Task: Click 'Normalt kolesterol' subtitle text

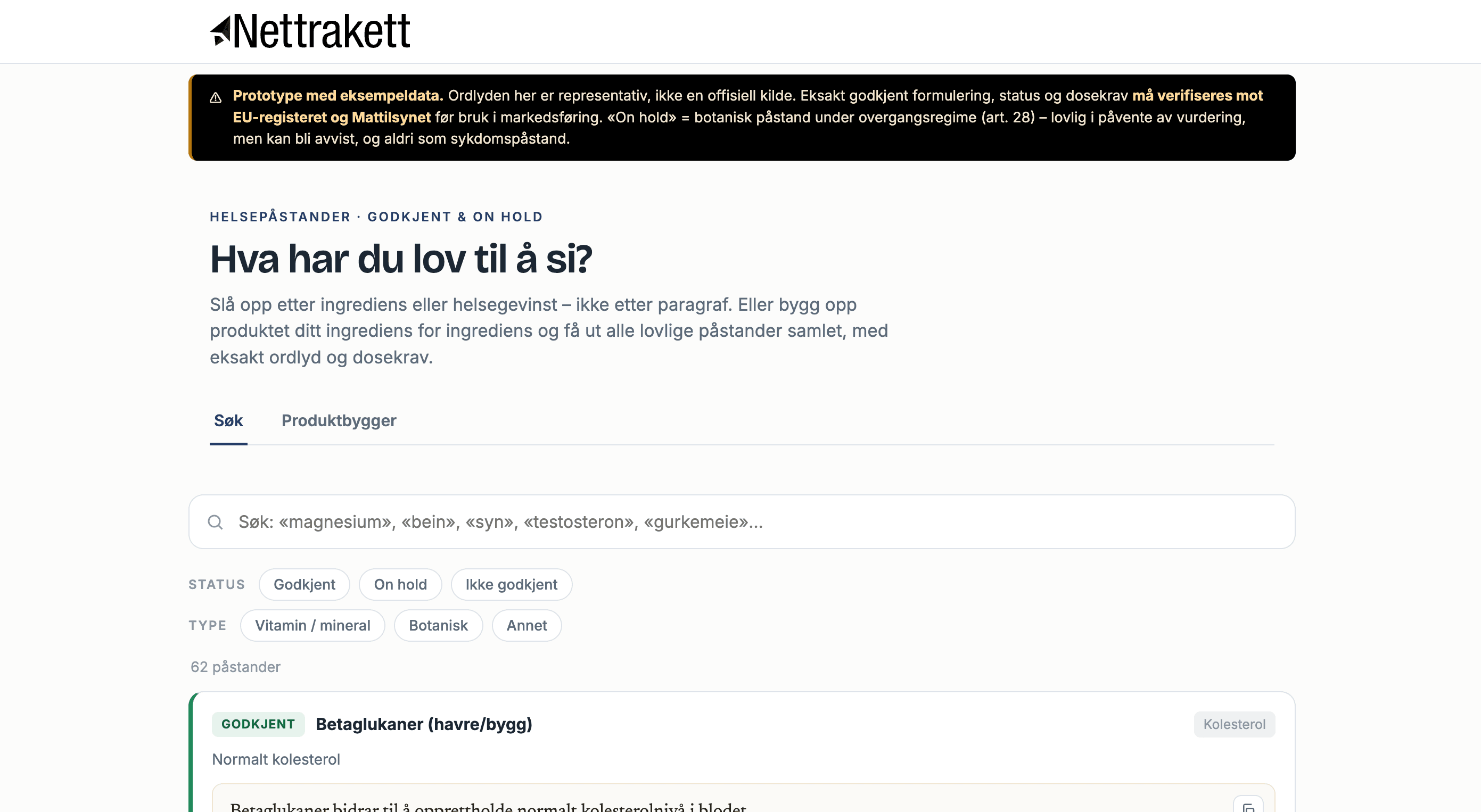Action: (x=276, y=759)
